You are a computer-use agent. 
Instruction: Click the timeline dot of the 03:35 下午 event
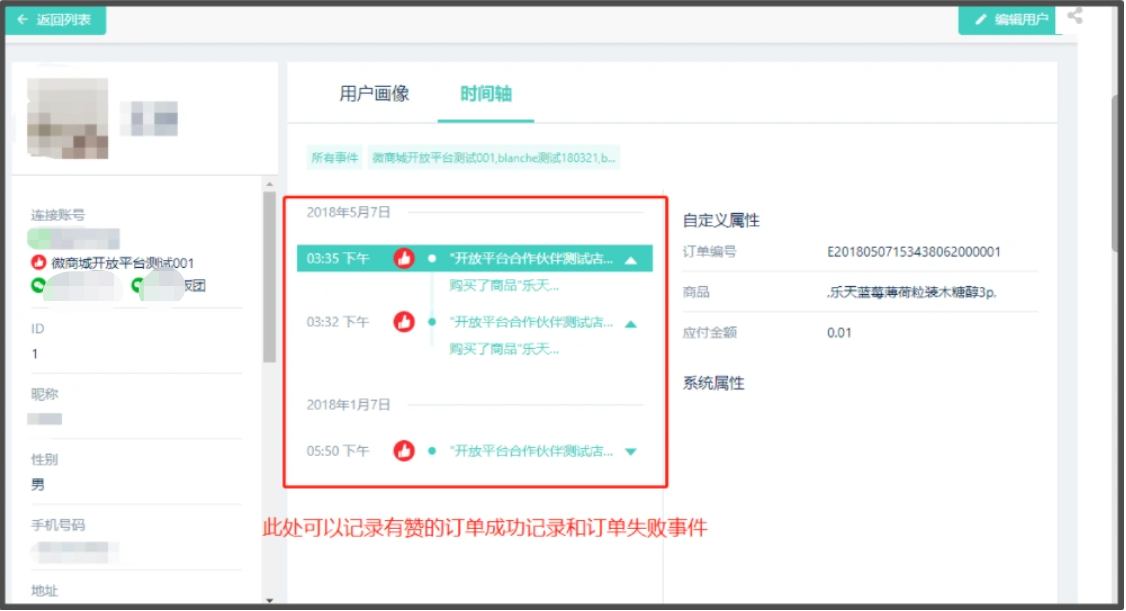point(432,258)
